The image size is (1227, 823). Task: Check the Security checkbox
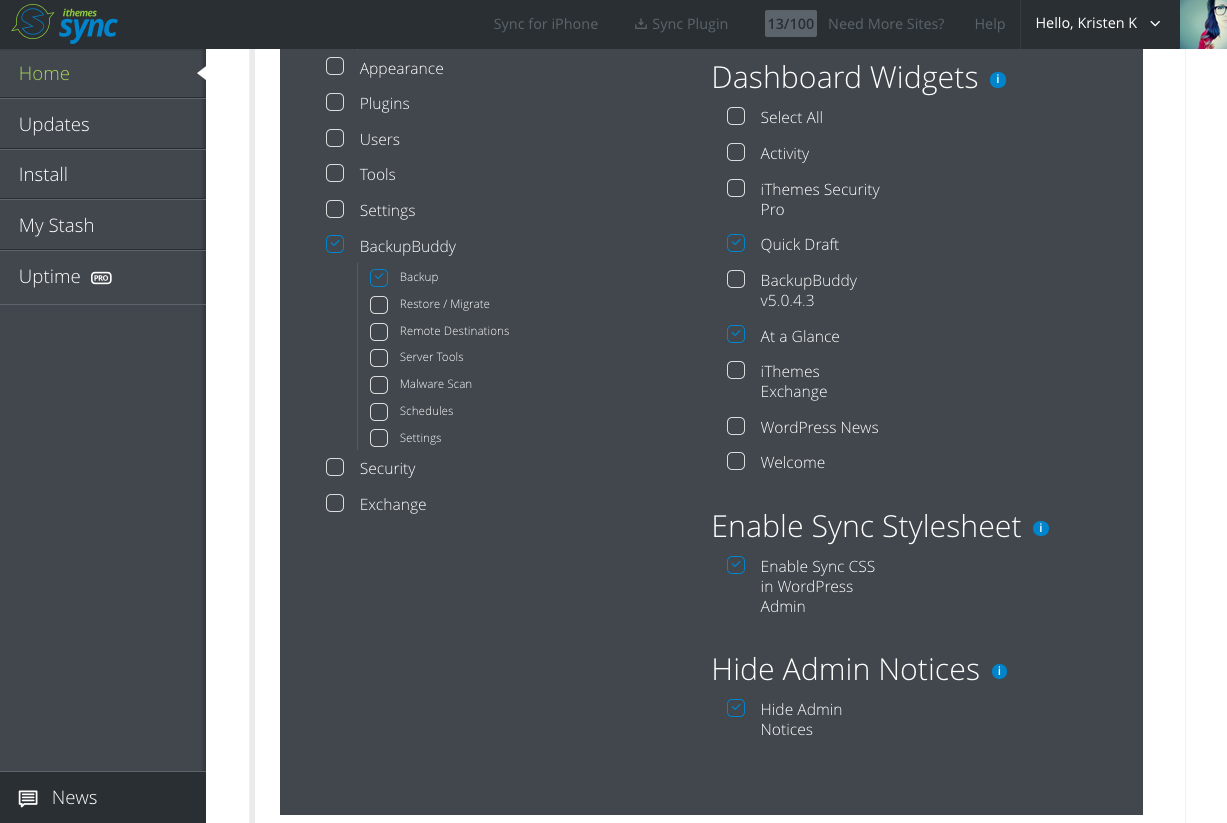click(335, 467)
